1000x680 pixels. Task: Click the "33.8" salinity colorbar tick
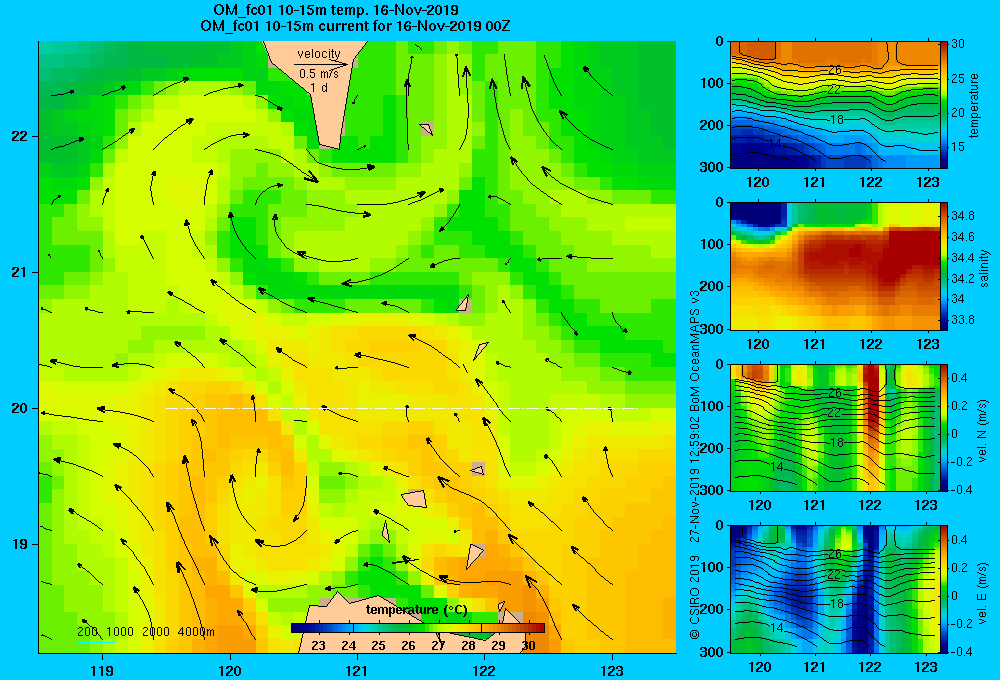962,320
